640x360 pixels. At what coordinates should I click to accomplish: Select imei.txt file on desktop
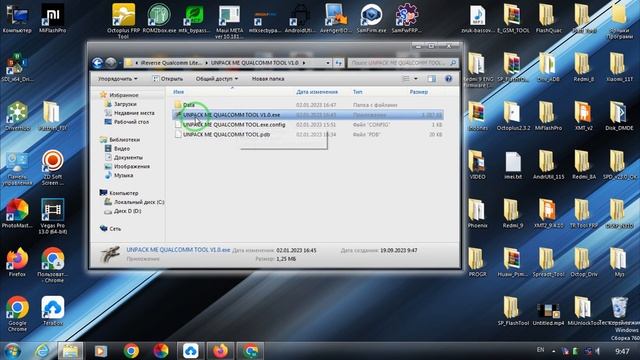coord(513,165)
